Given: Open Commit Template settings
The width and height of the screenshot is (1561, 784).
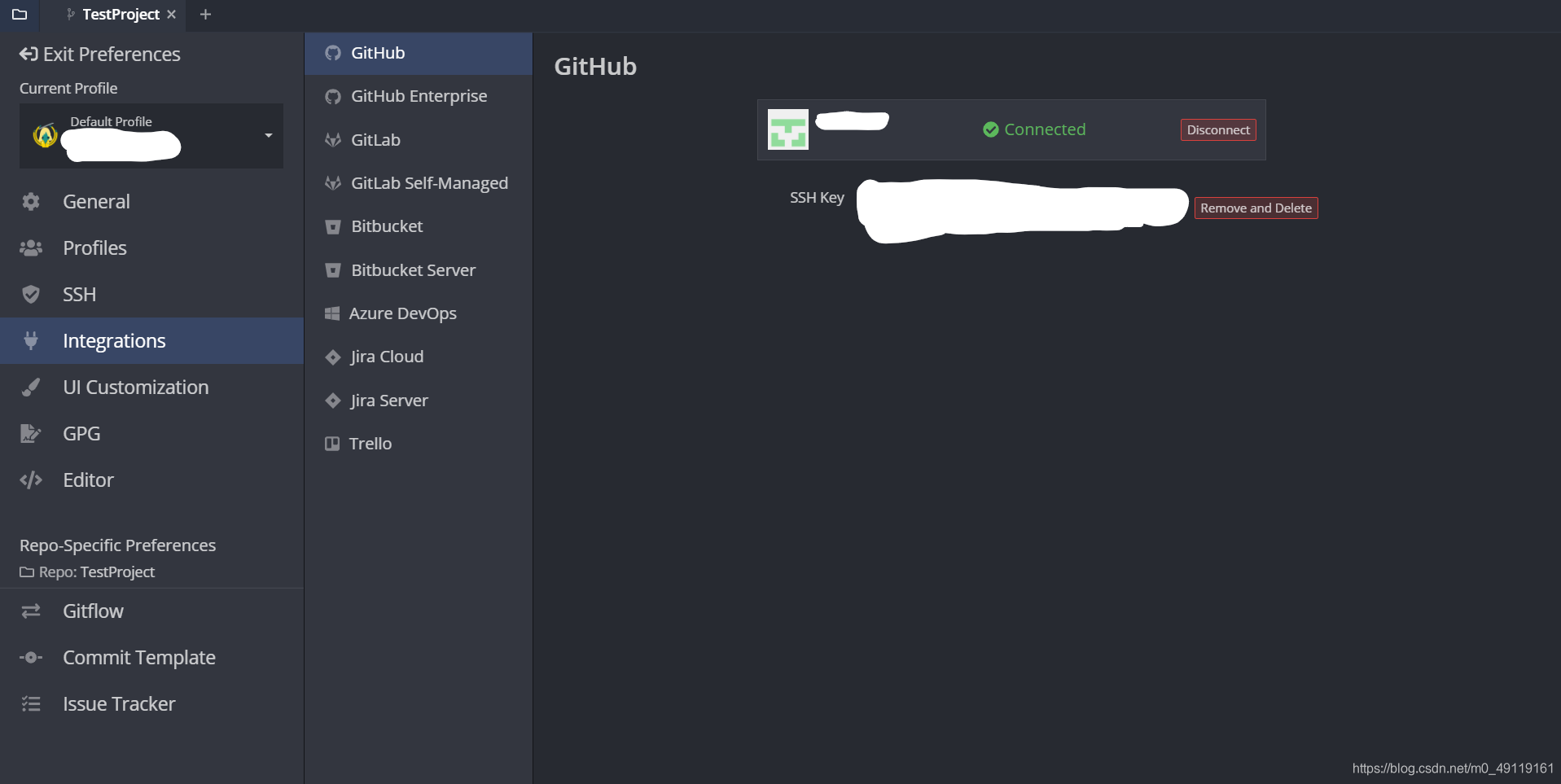Looking at the screenshot, I should tap(151, 658).
